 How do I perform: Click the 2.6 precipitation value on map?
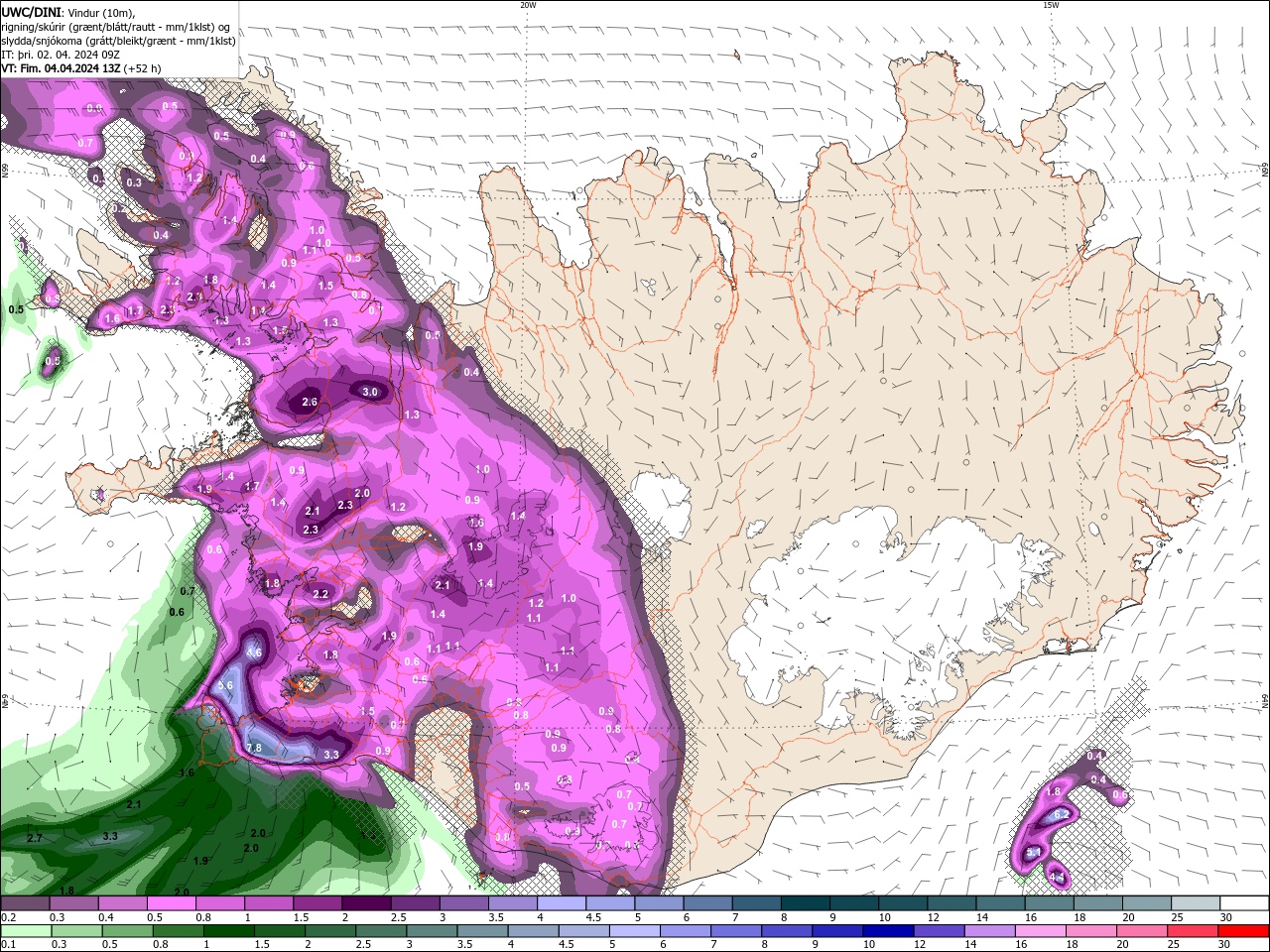tap(310, 402)
